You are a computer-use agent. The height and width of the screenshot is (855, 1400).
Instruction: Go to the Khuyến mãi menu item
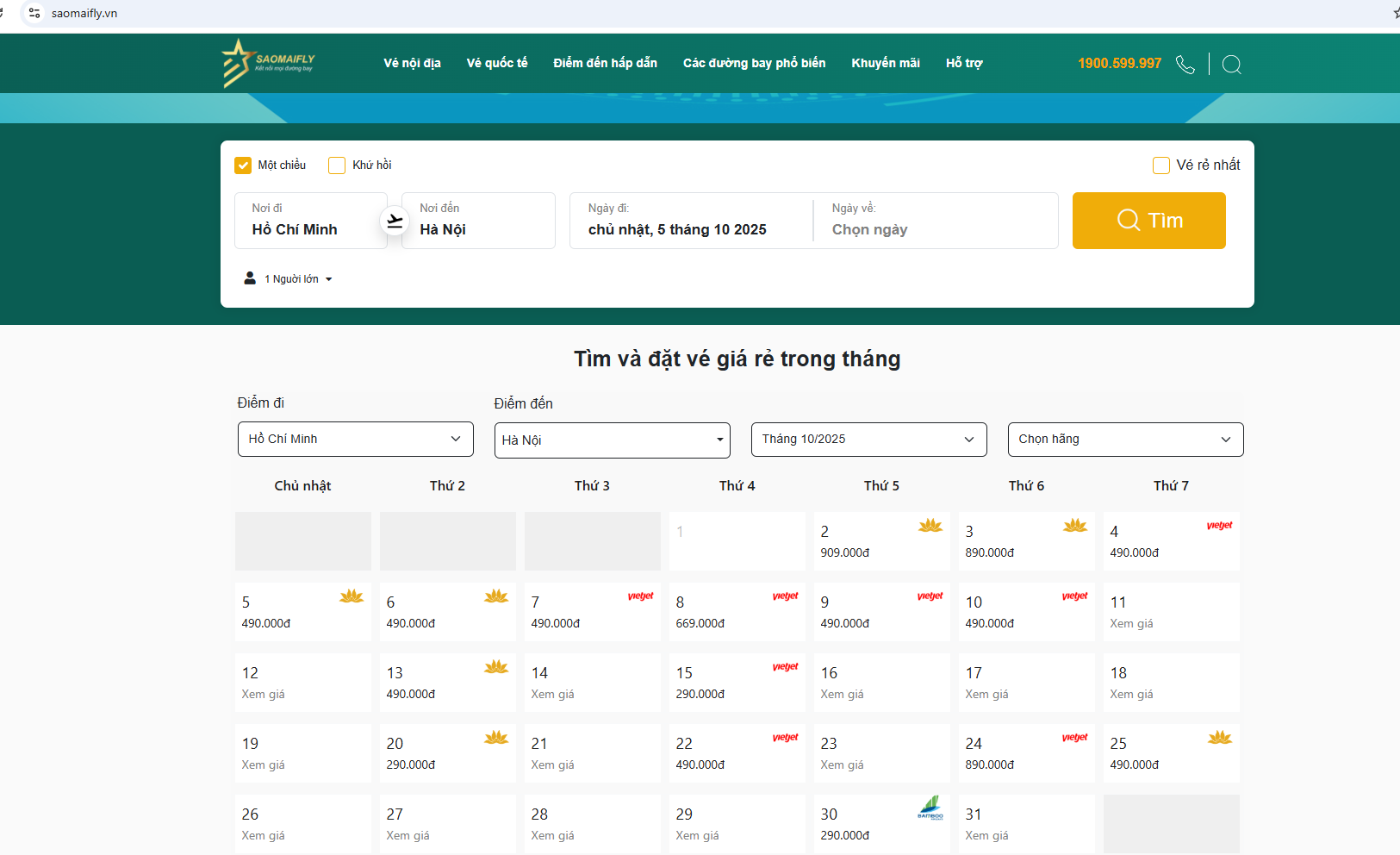(x=885, y=63)
